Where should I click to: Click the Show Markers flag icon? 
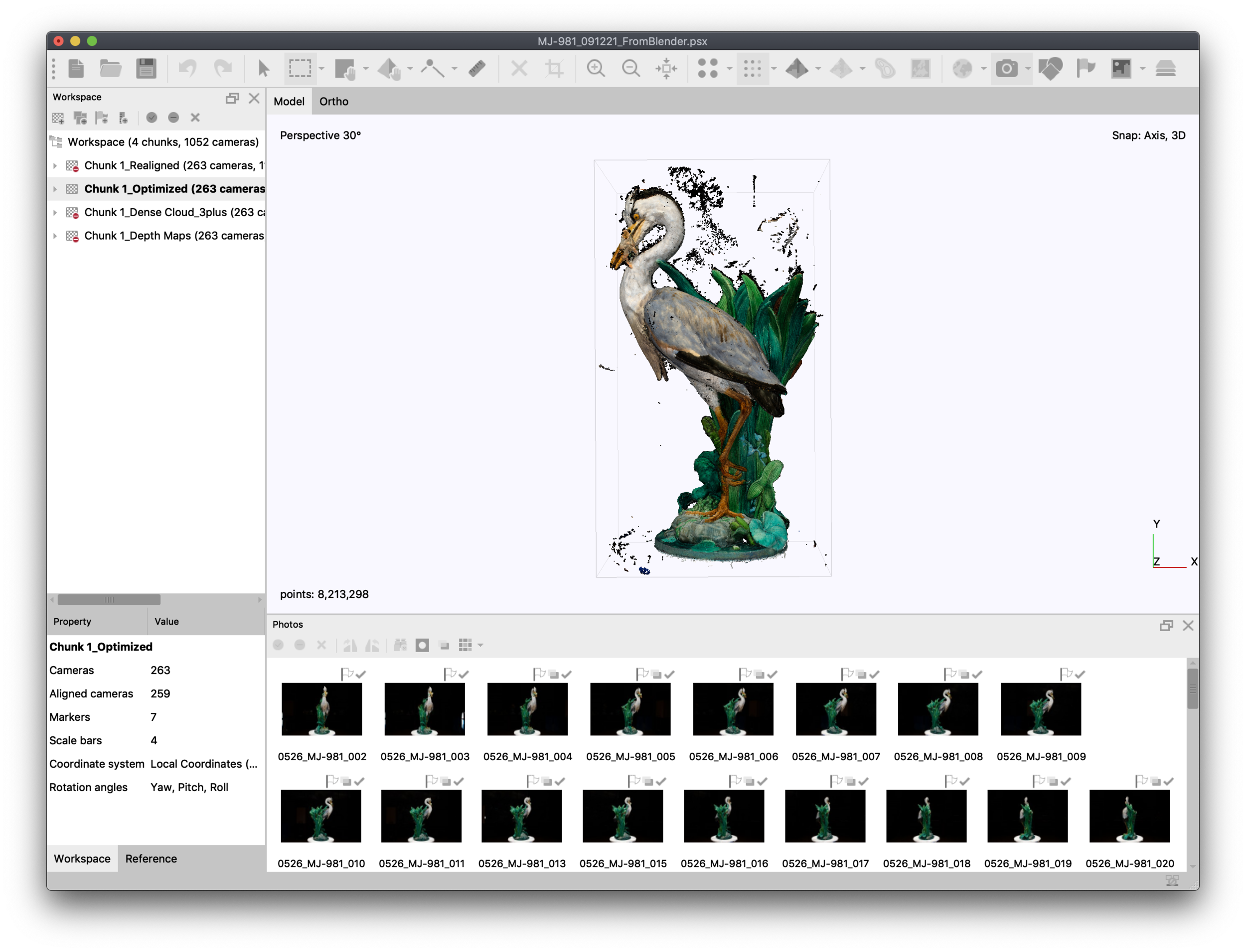pos(1085,69)
